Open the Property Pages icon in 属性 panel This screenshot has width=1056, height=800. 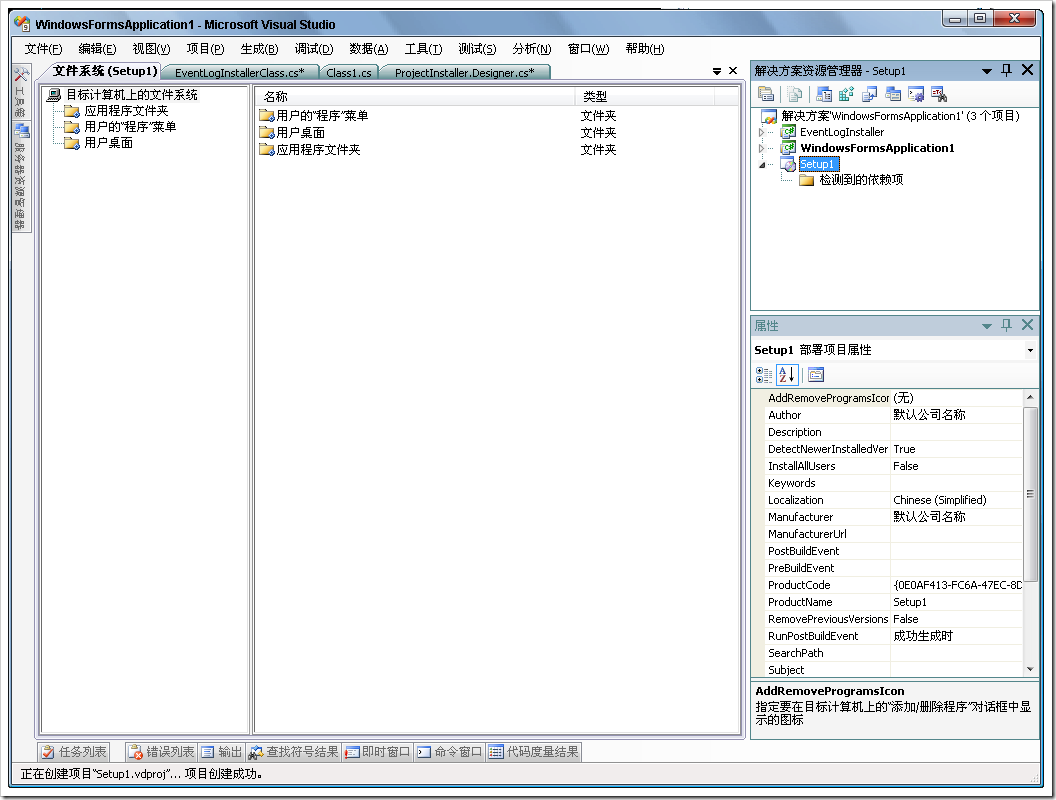pos(816,374)
